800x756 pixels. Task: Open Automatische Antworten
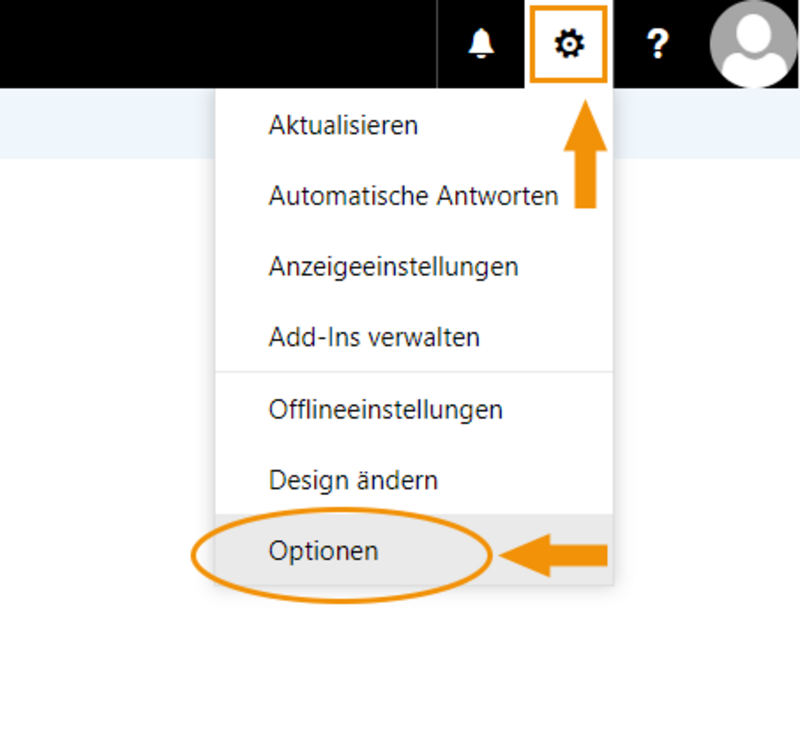pyautogui.click(x=414, y=196)
